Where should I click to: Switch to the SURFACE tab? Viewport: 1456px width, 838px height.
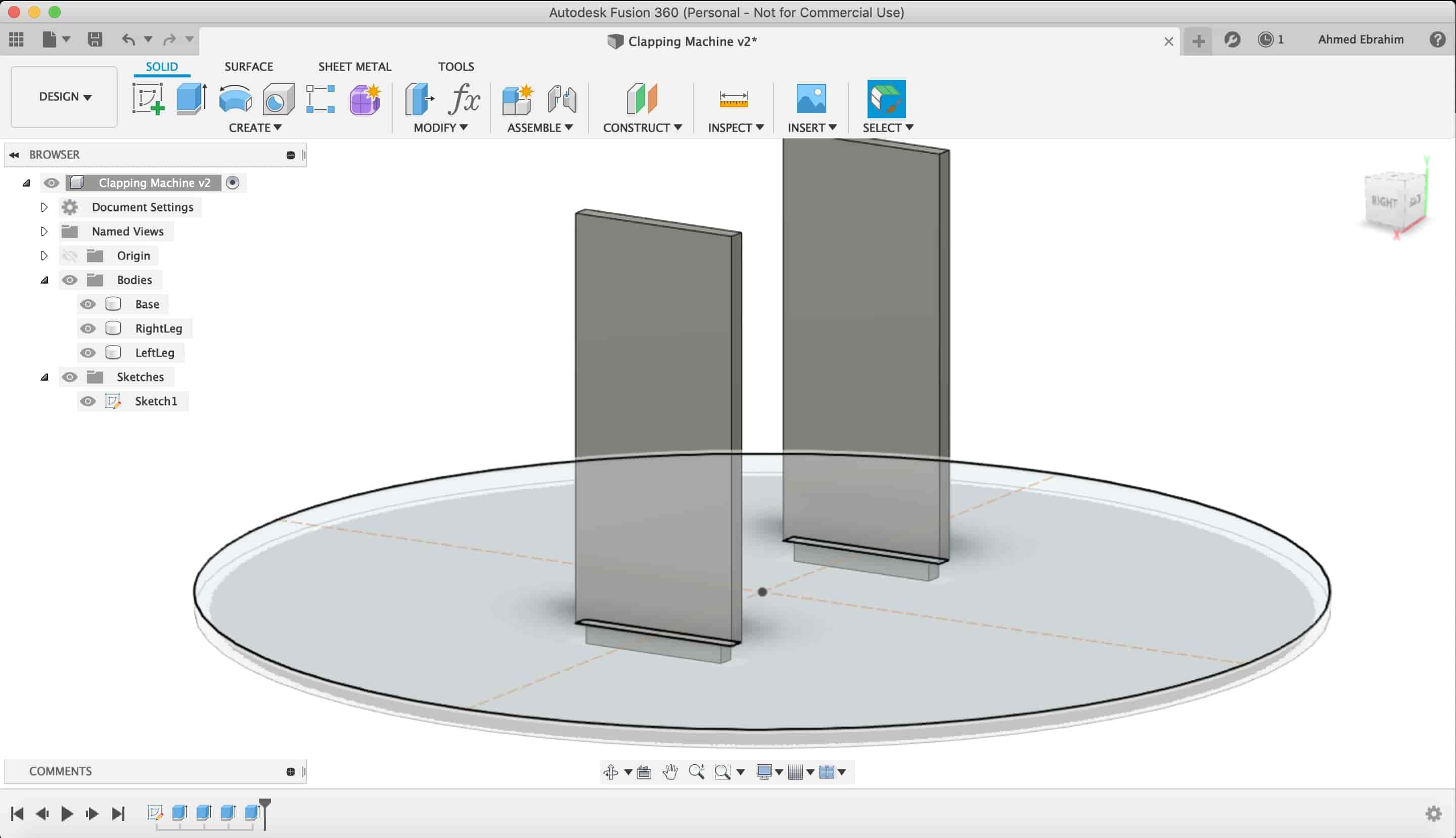pyautogui.click(x=249, y=67)
